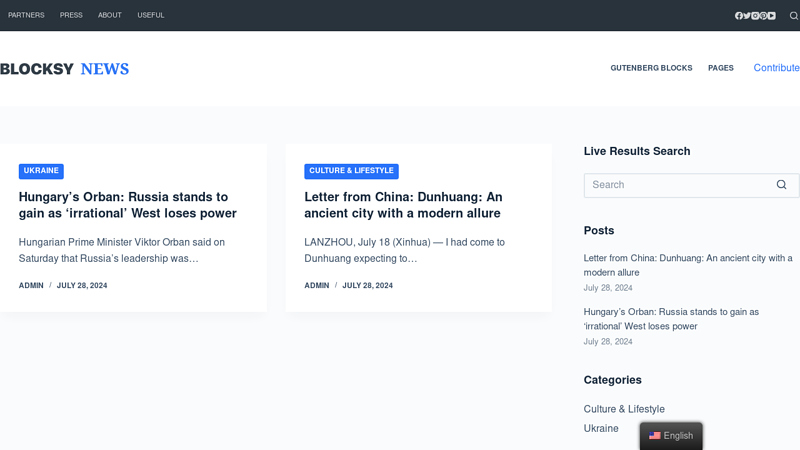
Task: Open the About top menu item
Action: pyautogui.click(x=110, y=15)
